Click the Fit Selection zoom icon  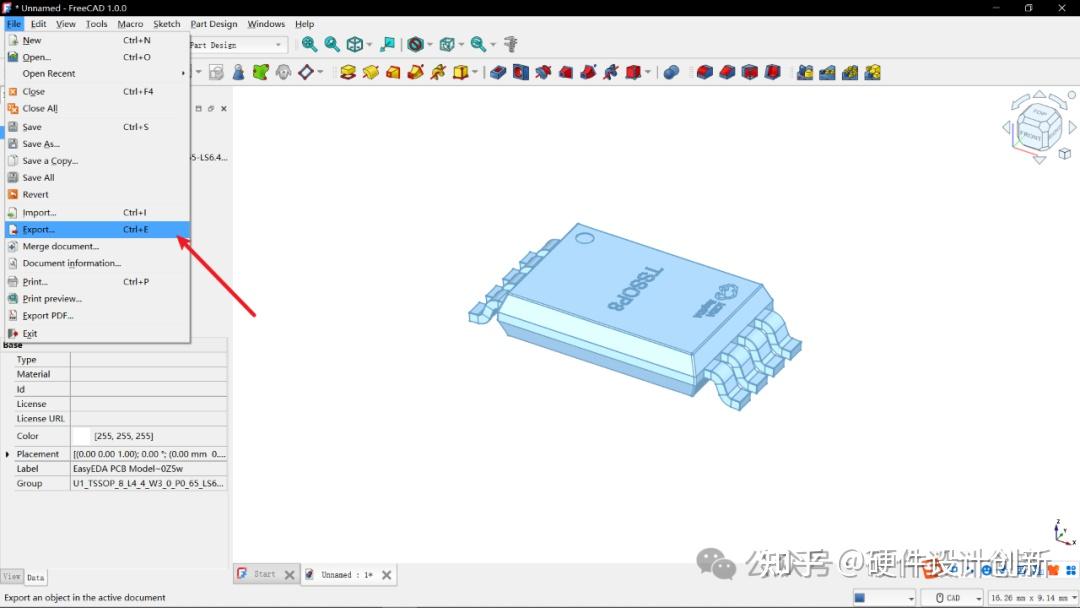pyautogui.click(x=332, y=45)
